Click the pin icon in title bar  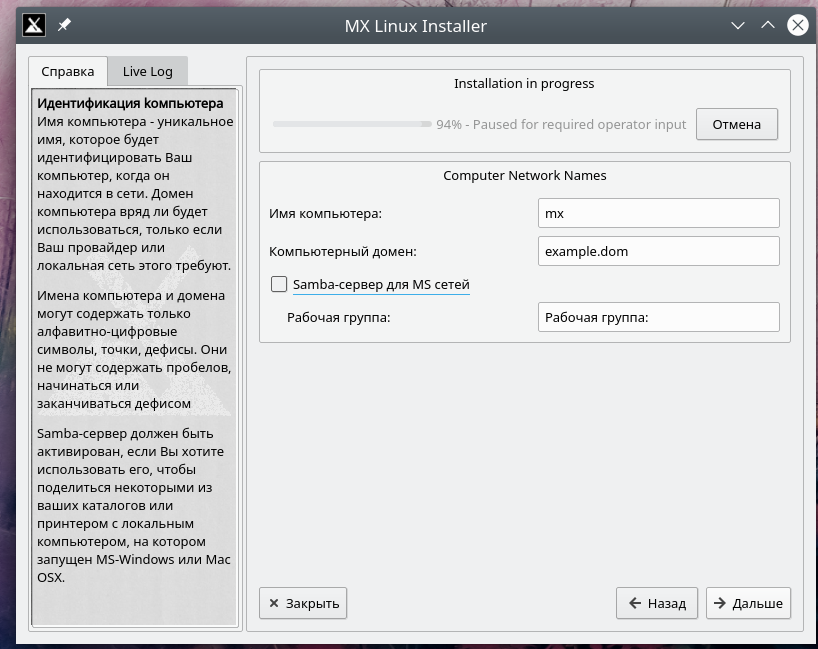coord(64,26)
